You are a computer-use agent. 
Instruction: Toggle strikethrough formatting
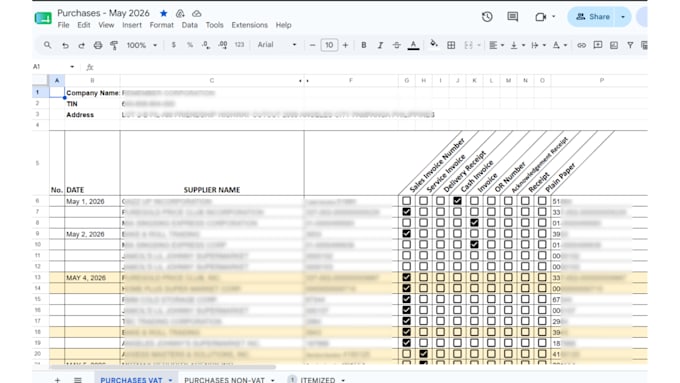[x=396, y=45]
